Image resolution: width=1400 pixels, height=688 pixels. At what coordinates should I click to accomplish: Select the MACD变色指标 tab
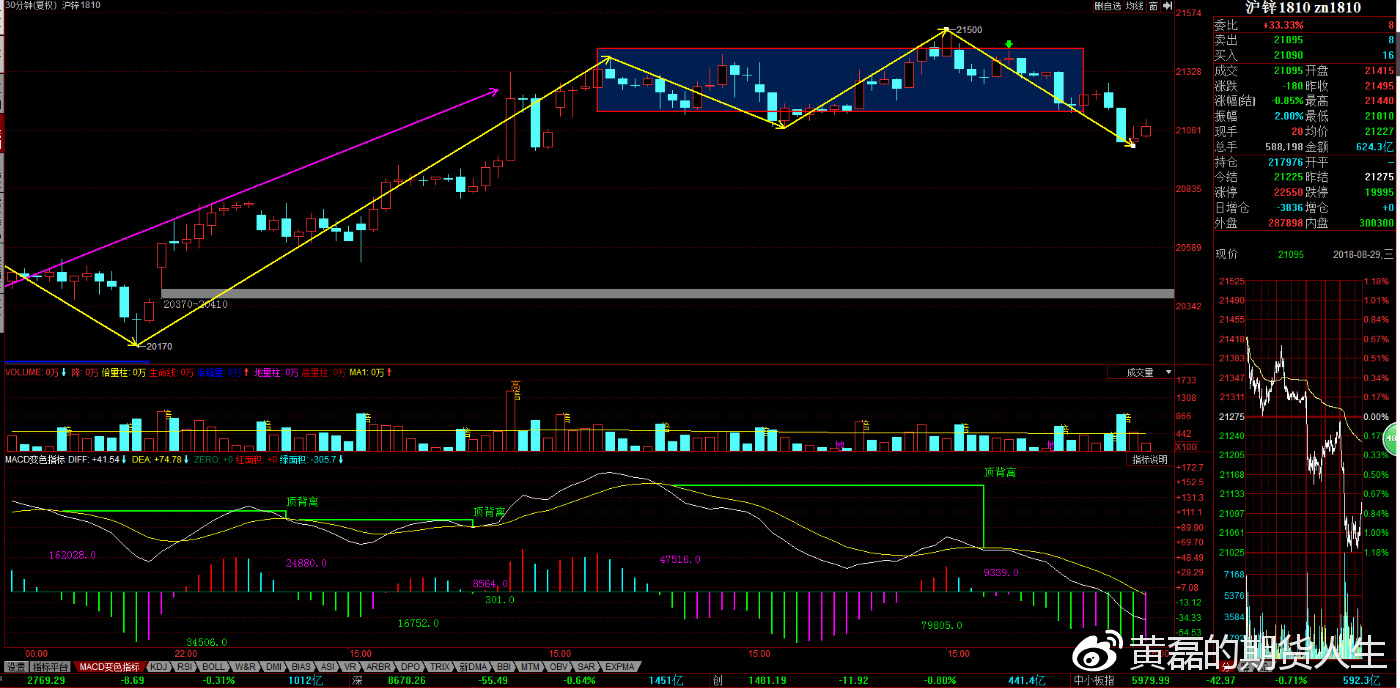point(110,666)
